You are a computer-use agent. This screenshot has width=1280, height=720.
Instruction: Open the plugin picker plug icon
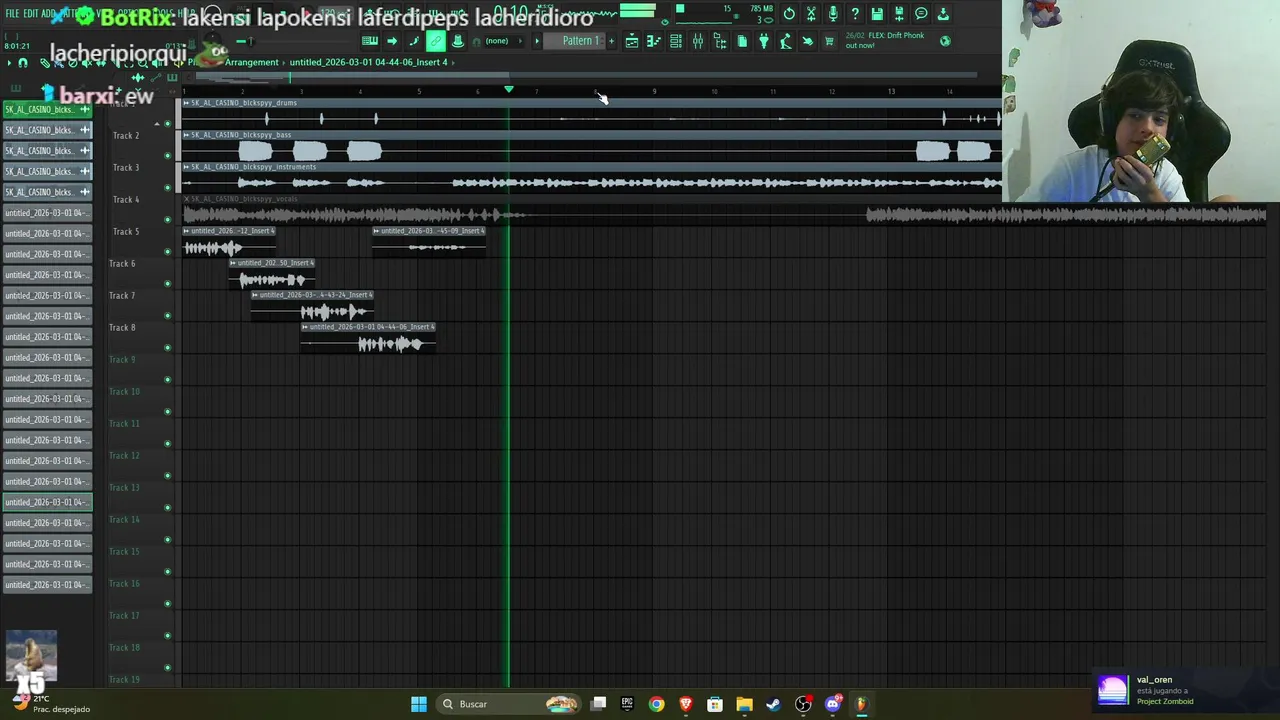(764, 41)
